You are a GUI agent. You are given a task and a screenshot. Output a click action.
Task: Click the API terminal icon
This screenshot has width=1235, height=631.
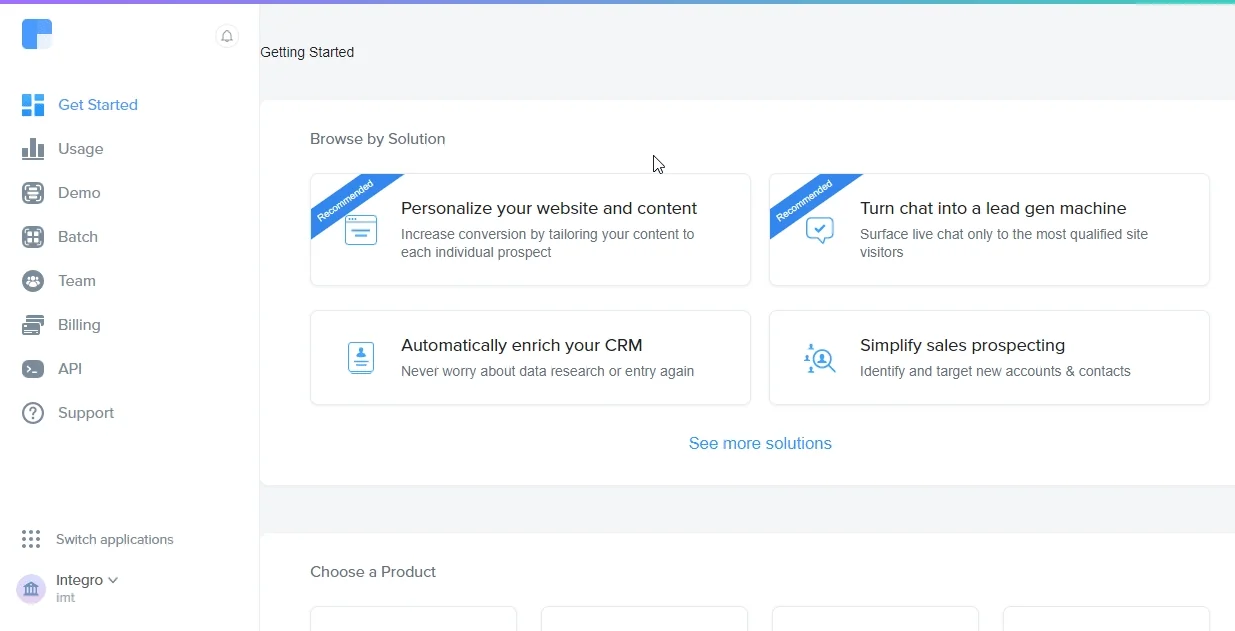coord(33,369)
